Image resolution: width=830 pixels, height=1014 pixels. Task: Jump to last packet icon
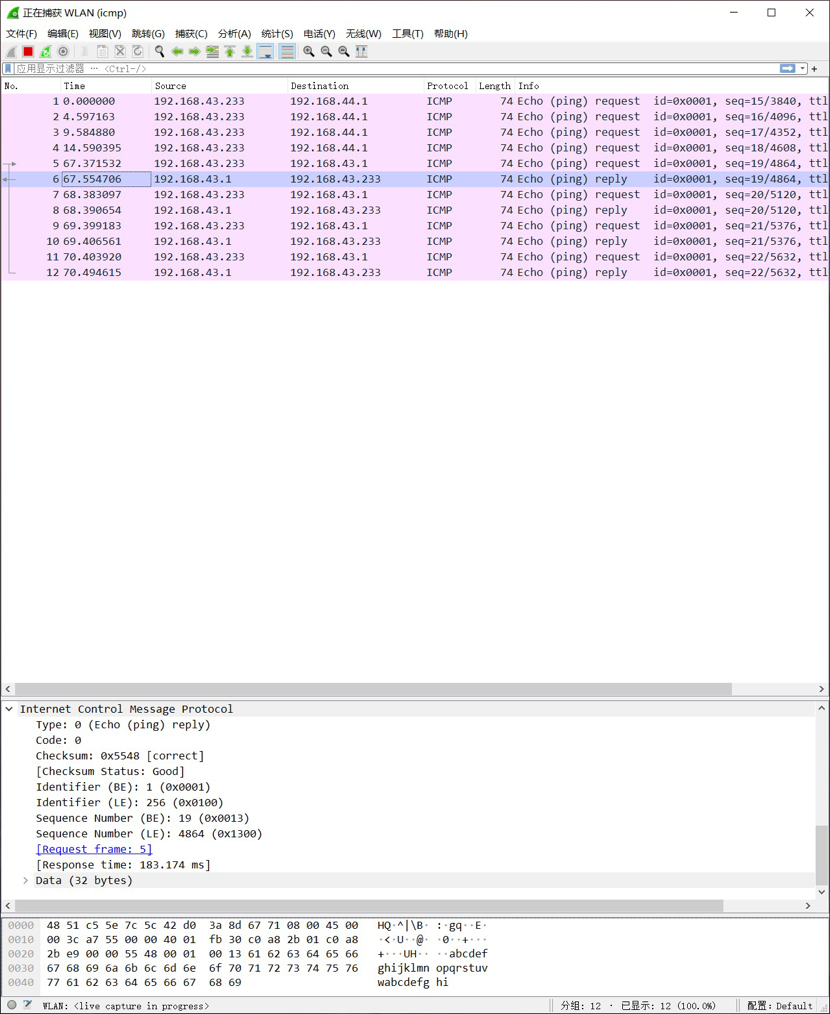click(247, 52)
